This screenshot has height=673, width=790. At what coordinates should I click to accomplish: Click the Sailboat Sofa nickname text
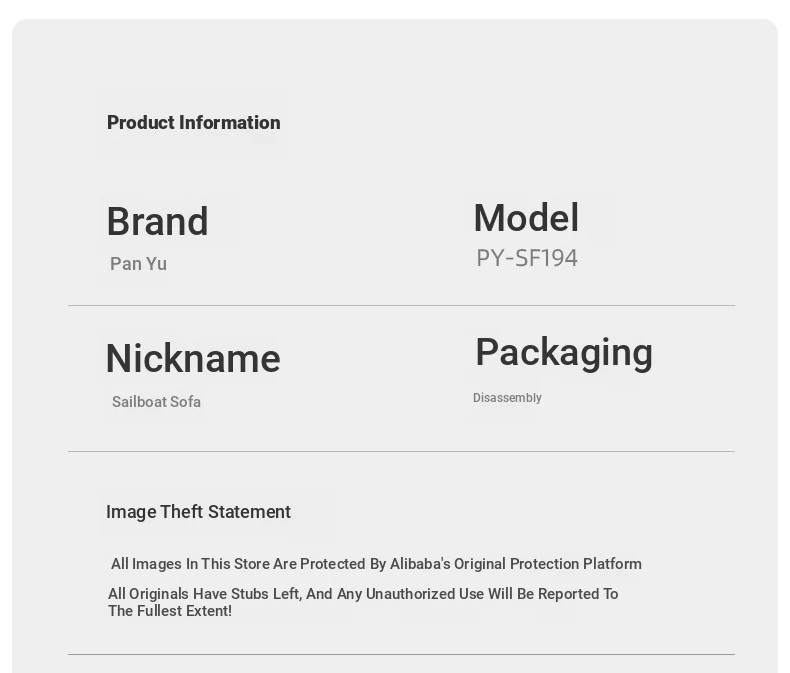[x=156, y=401]
